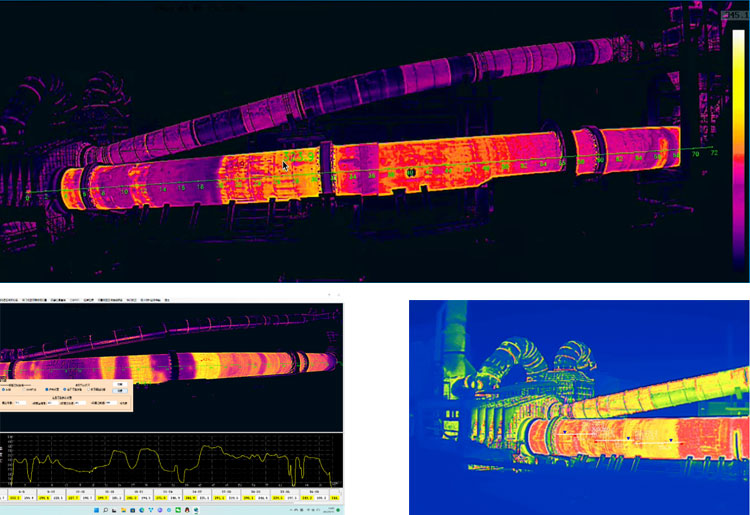Viewport: 750px width, 515px height.
Task: Open taskbar Search magnifier icon
Action: pos(106,510)
